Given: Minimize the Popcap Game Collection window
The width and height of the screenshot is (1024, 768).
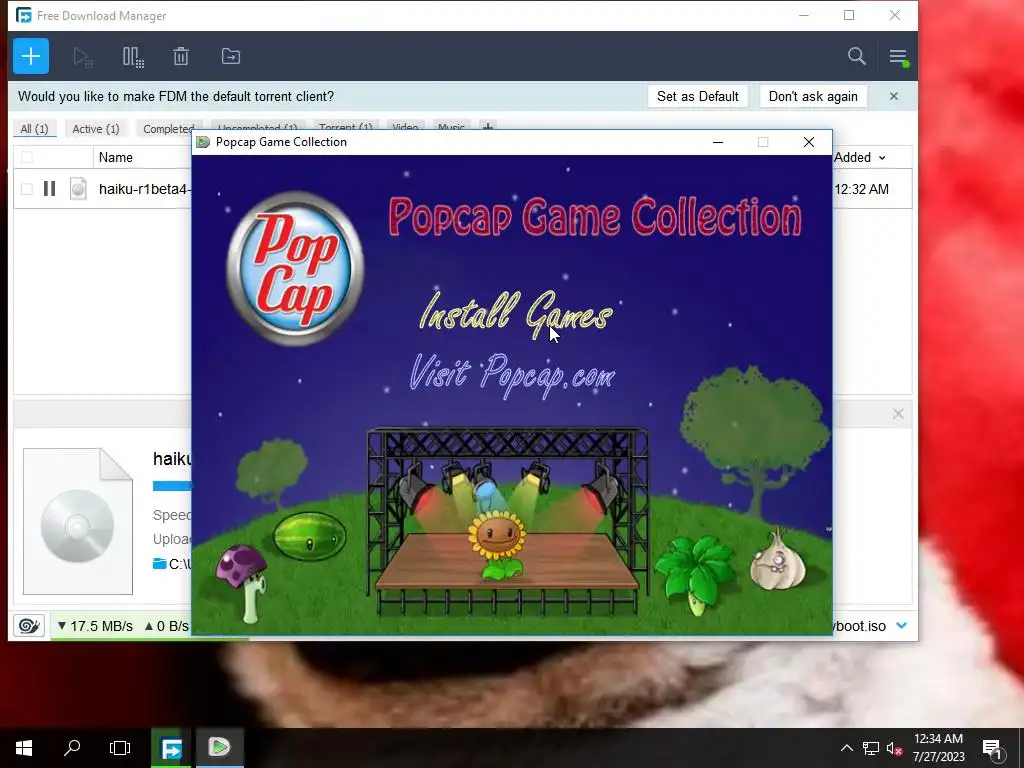Looking at the screenshot, I should 718,142.
